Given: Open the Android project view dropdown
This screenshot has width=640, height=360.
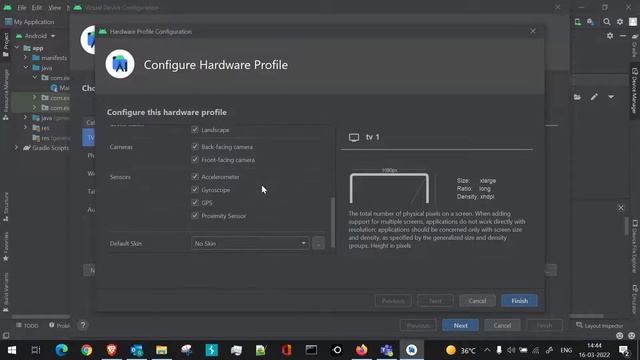Looking at the screenshot, I should click(x=36, y=36).
